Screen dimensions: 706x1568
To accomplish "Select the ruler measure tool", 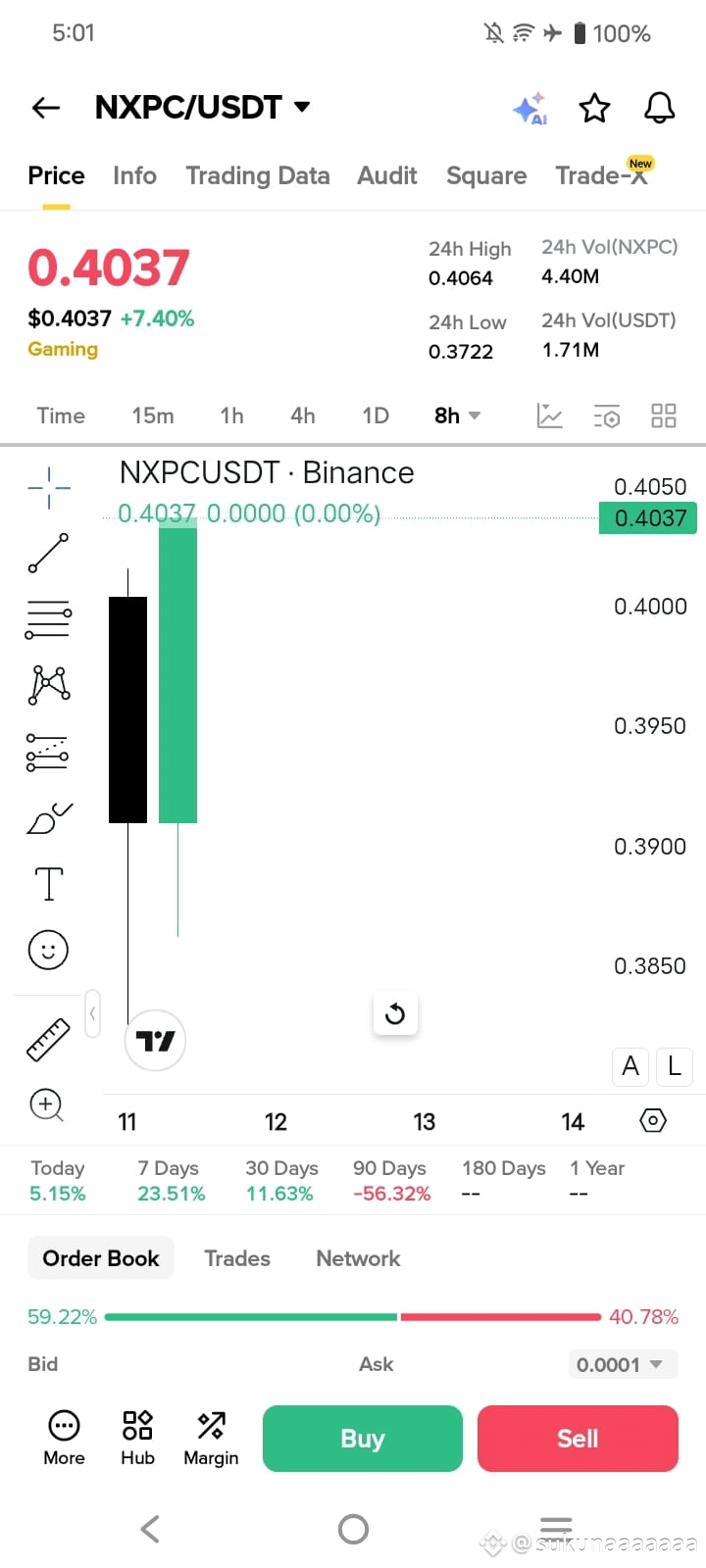I will pos(48,1040).
